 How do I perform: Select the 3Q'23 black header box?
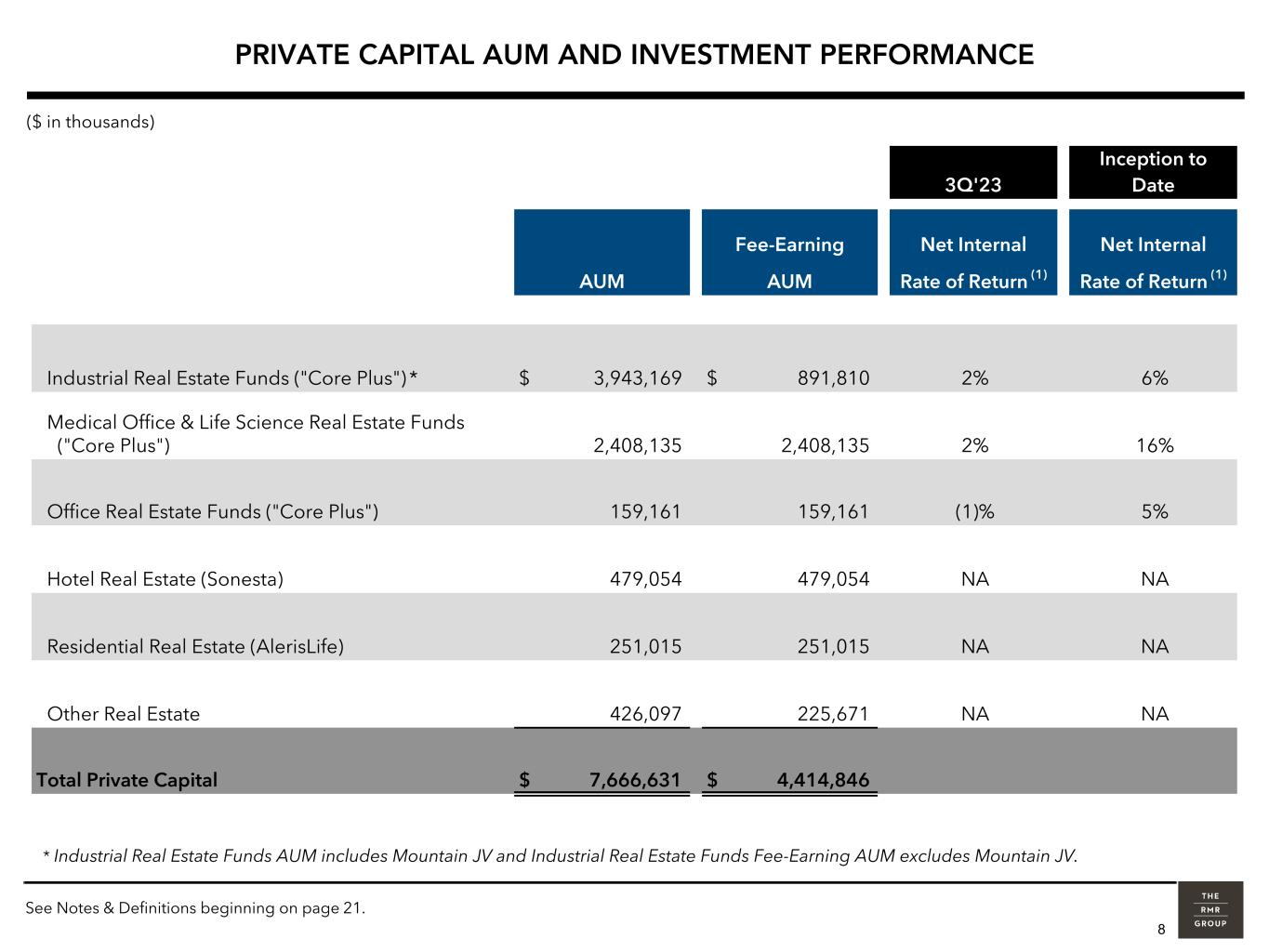point(972,173)
